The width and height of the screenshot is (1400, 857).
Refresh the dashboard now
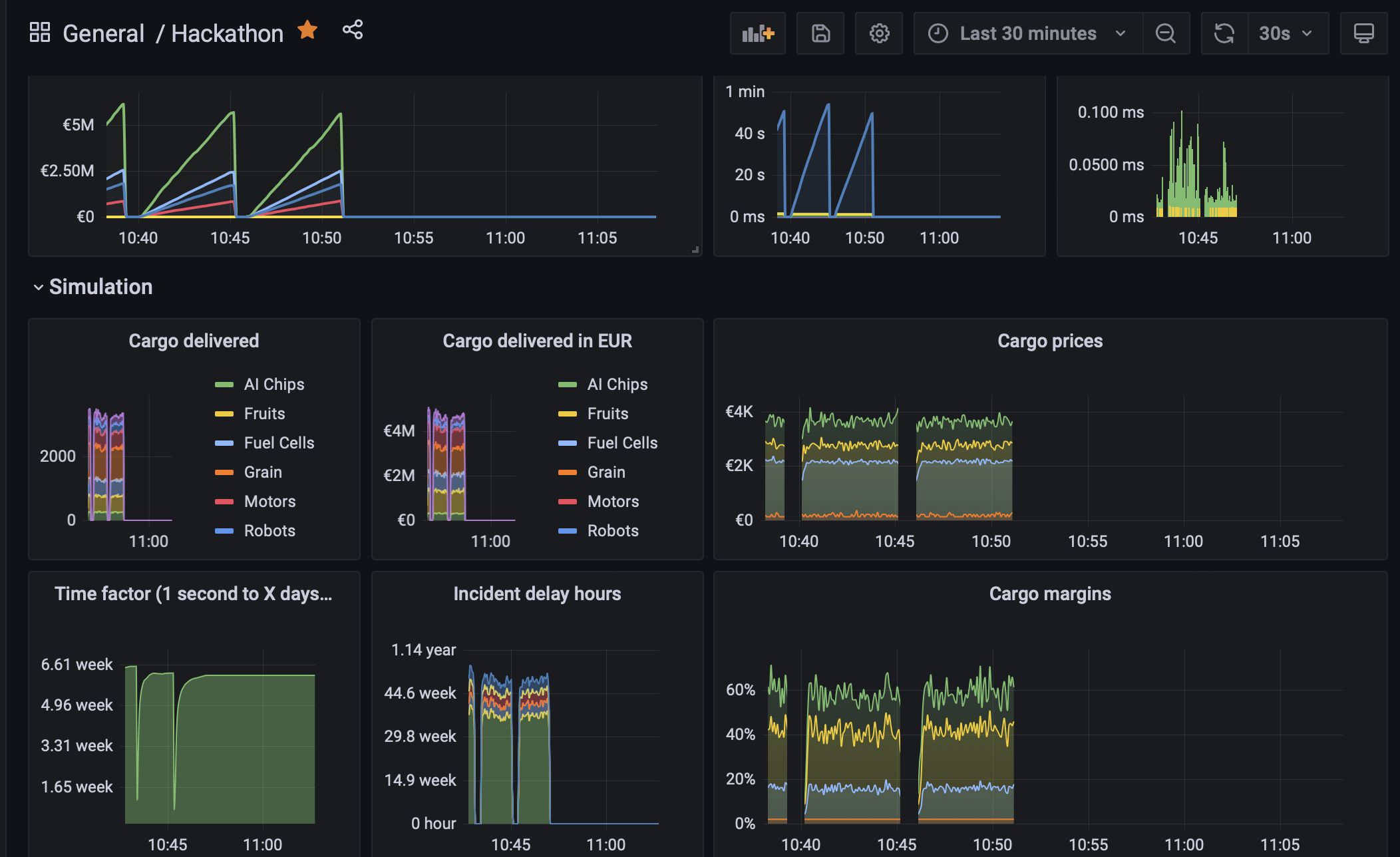pyautogui.click(x=1224, y=33)
